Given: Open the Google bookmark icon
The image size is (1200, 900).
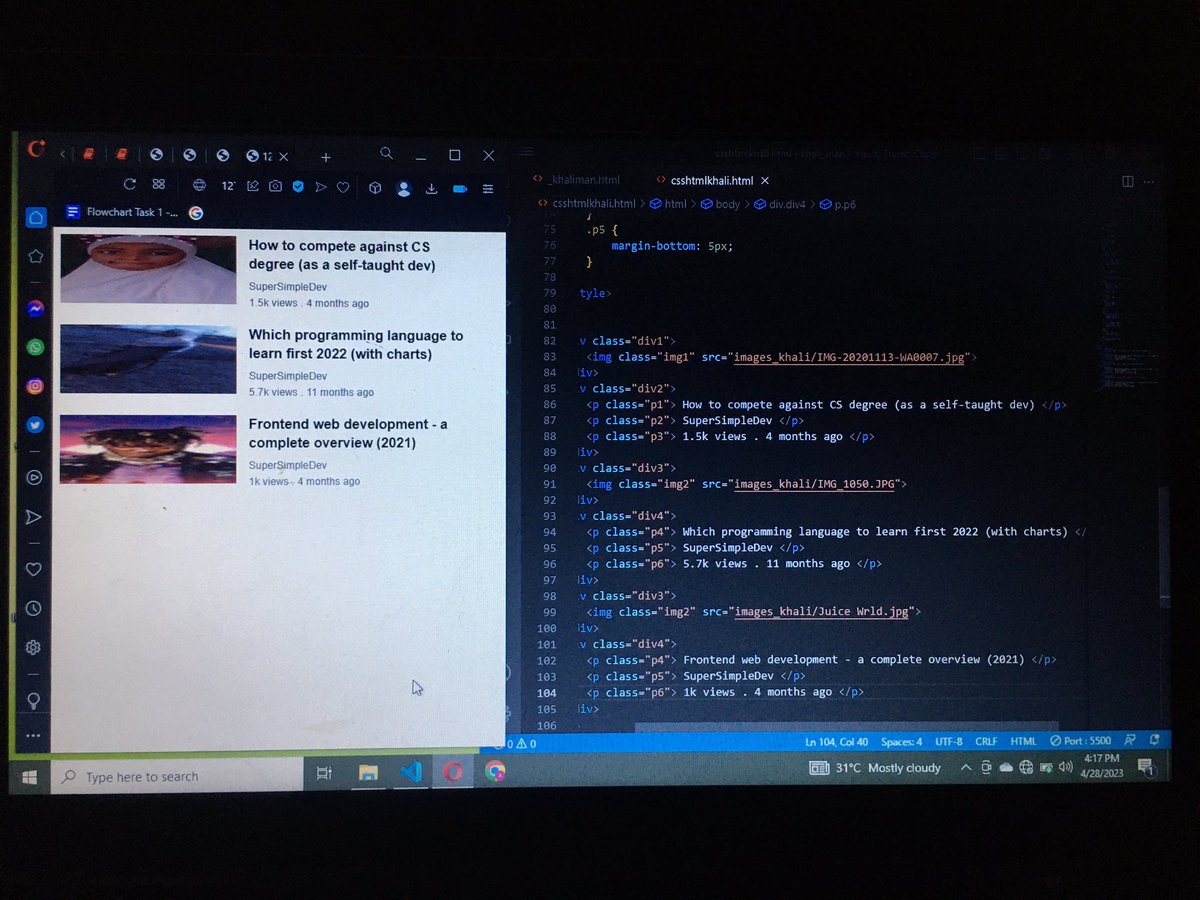Looking at the screenshot, I should tap(196, 213).
